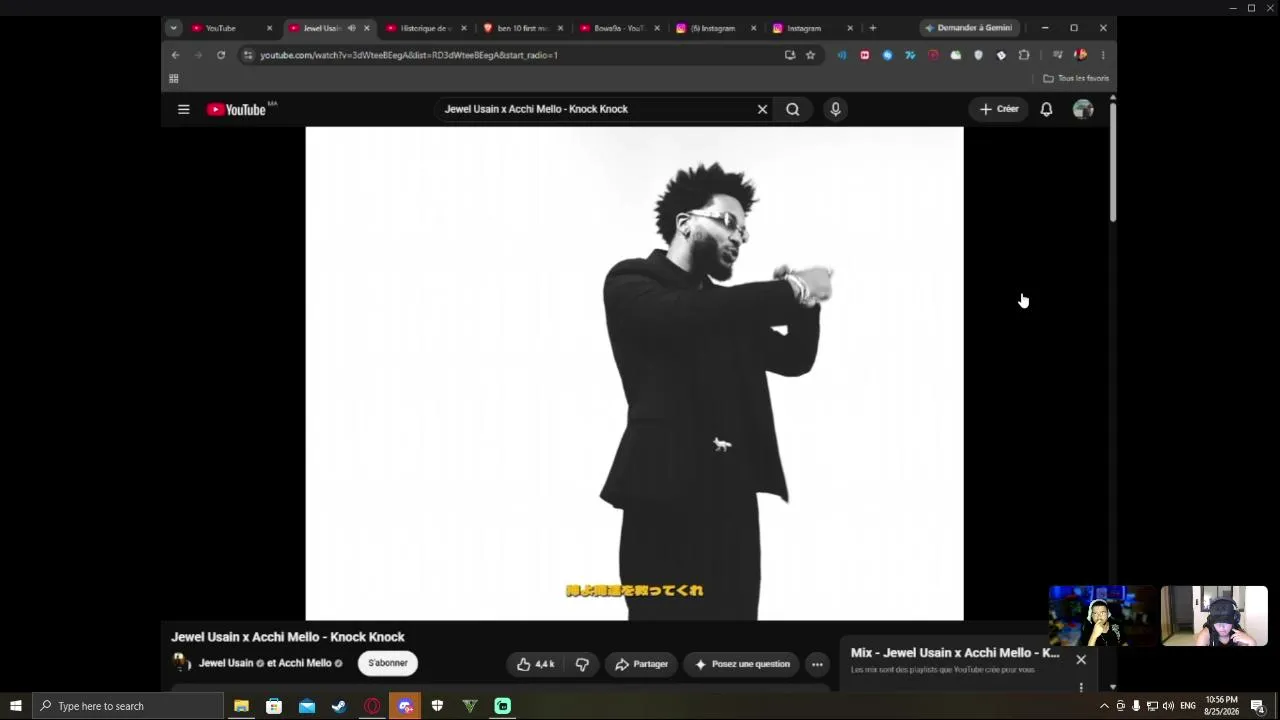
Task: Open the YouTube guide hamburger menu
Action: click(184, 109)
